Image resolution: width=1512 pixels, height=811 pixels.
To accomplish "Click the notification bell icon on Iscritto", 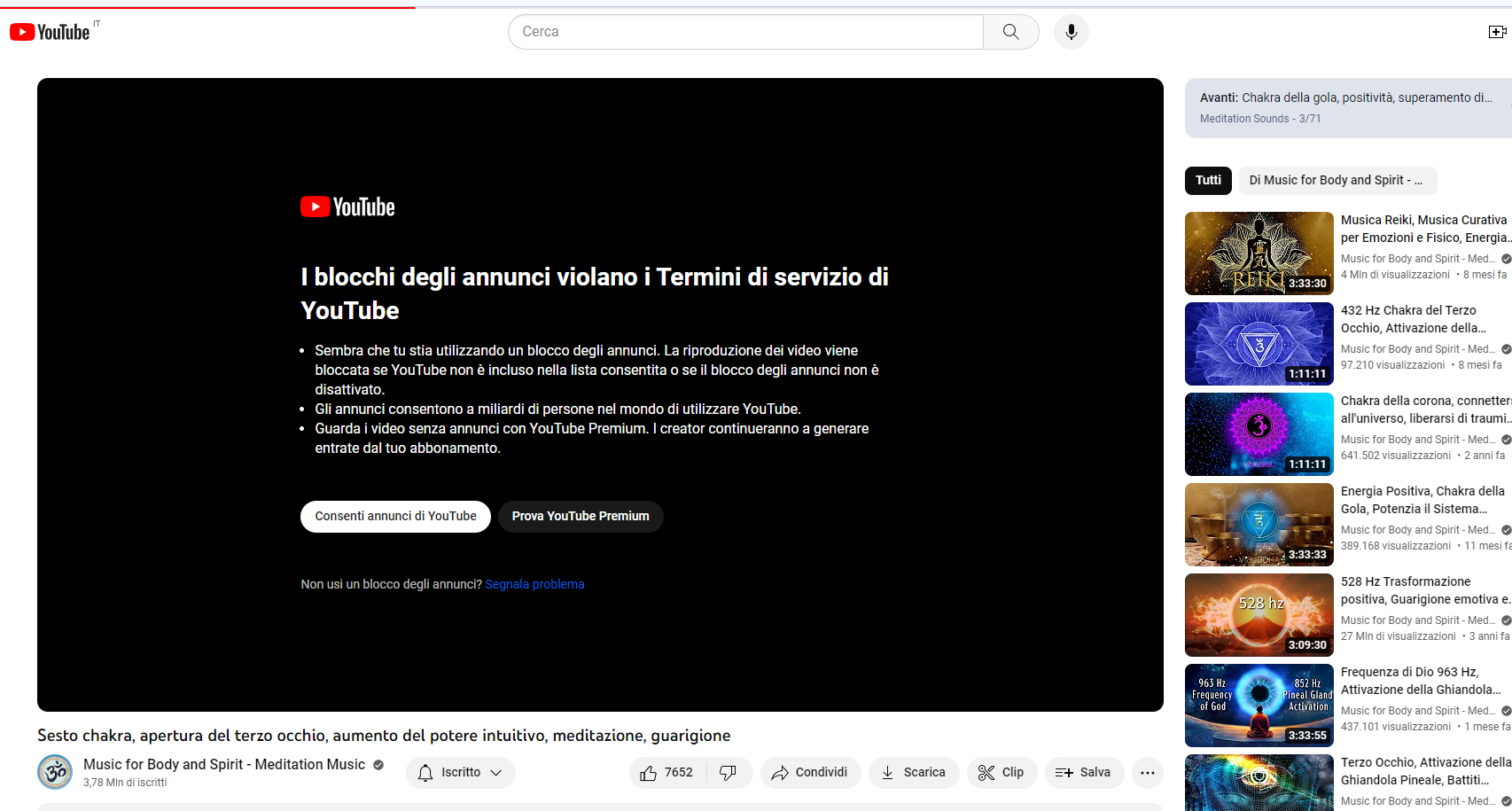I will click(425, 773).
